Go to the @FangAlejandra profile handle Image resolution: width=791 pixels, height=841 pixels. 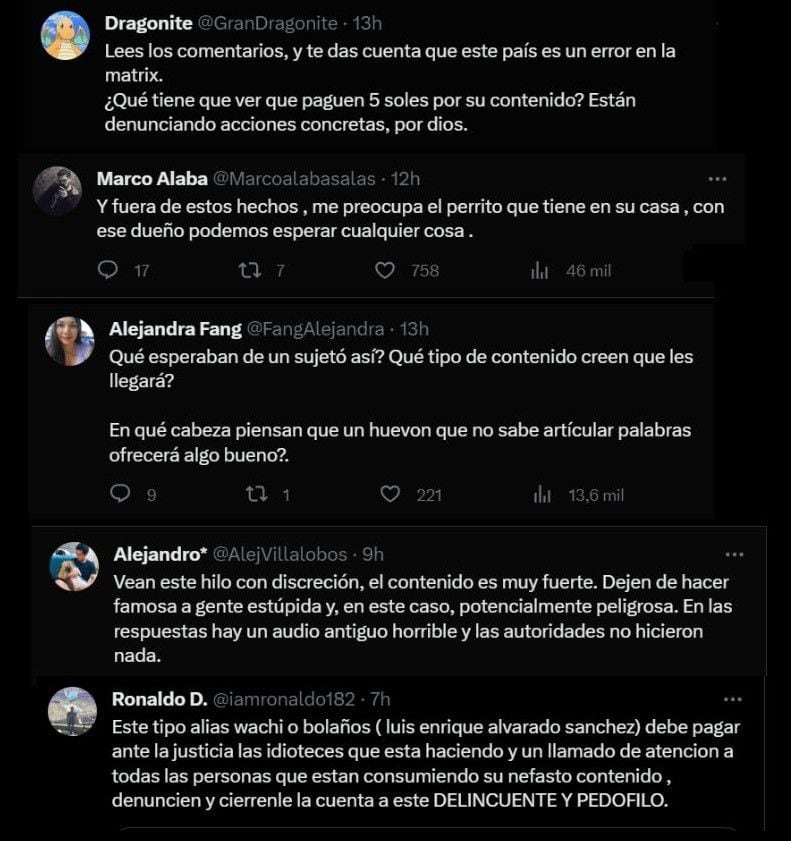point(315,328)
